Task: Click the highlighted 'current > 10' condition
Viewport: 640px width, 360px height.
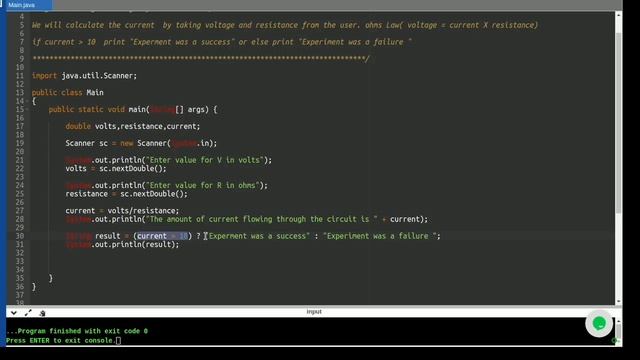Action: [162, 236]
